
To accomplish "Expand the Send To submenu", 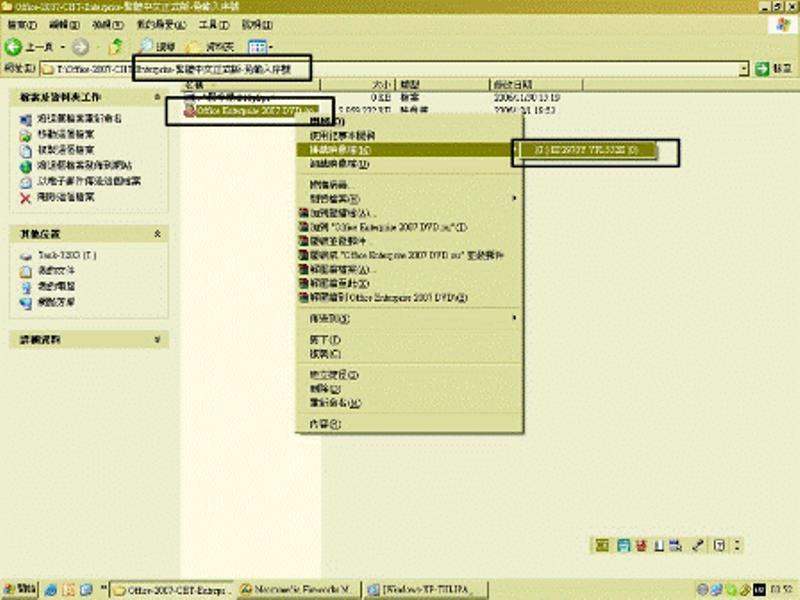I will tap(410, 318).
